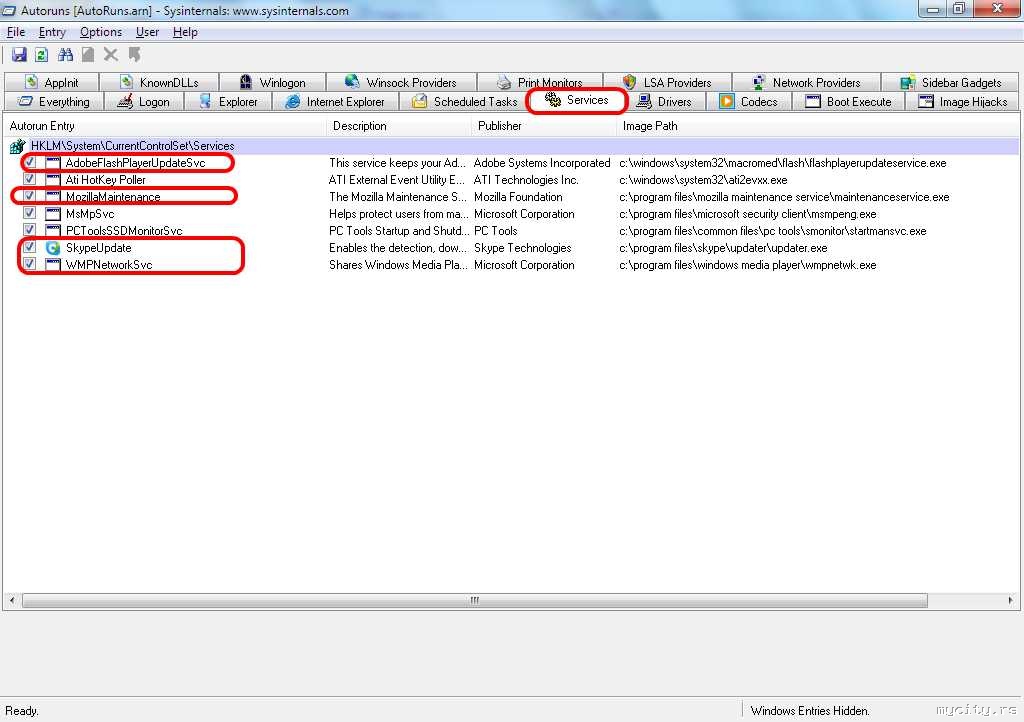The width and height of the screenshot is (1024, 722).
Task: Uncheck the SkypeUpdate checkbox
Action: [x=29, y=246]
